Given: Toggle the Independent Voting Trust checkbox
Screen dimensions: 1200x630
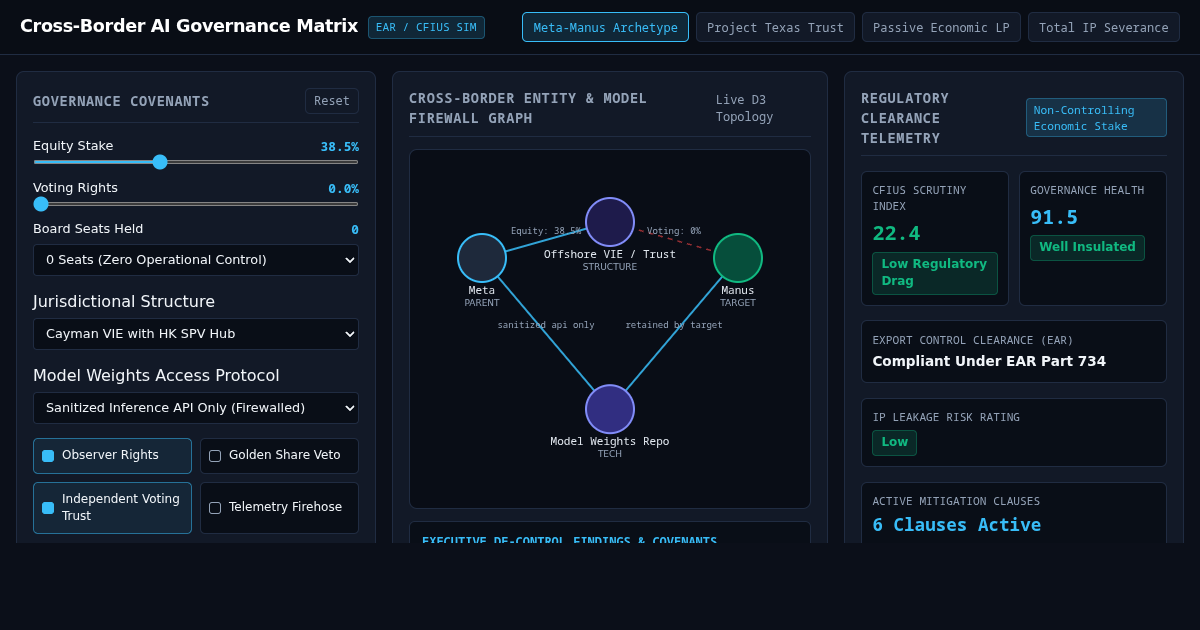Looking at the screenshot, I should point(48,508).
